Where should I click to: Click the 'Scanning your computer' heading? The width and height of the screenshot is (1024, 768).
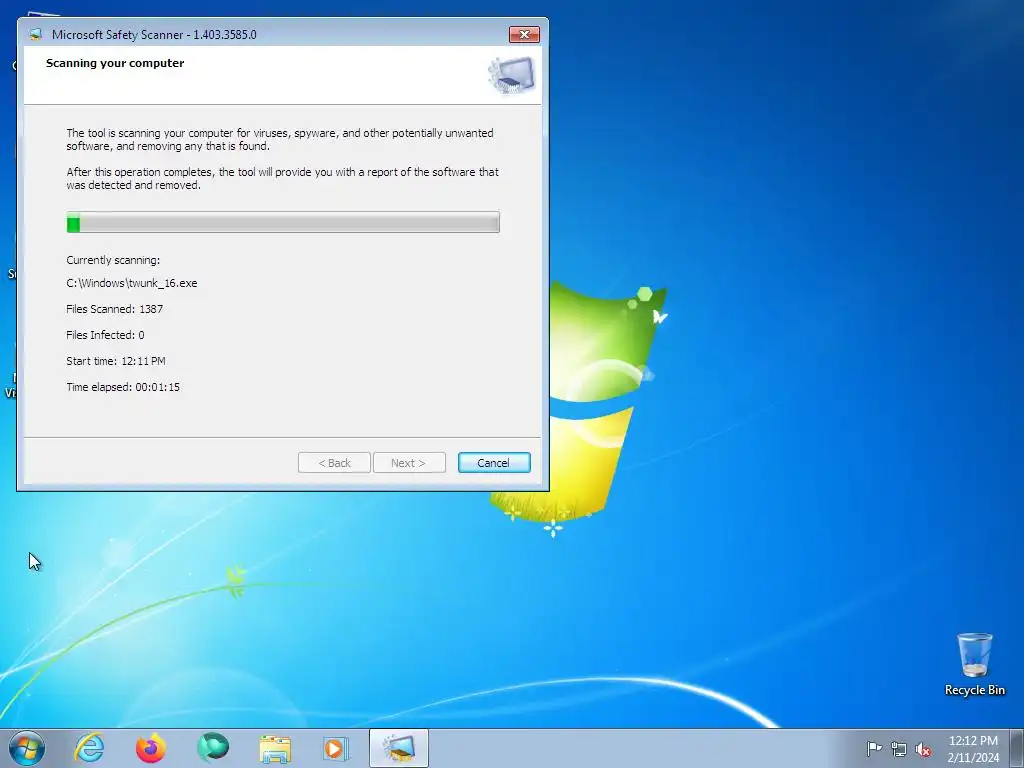click(115, 63)
